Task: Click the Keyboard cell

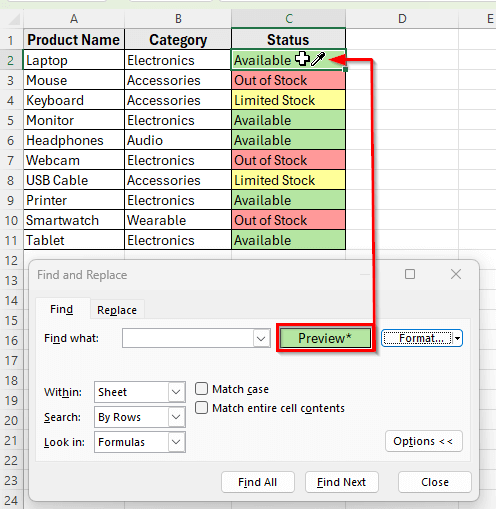Action: (74, 100)
